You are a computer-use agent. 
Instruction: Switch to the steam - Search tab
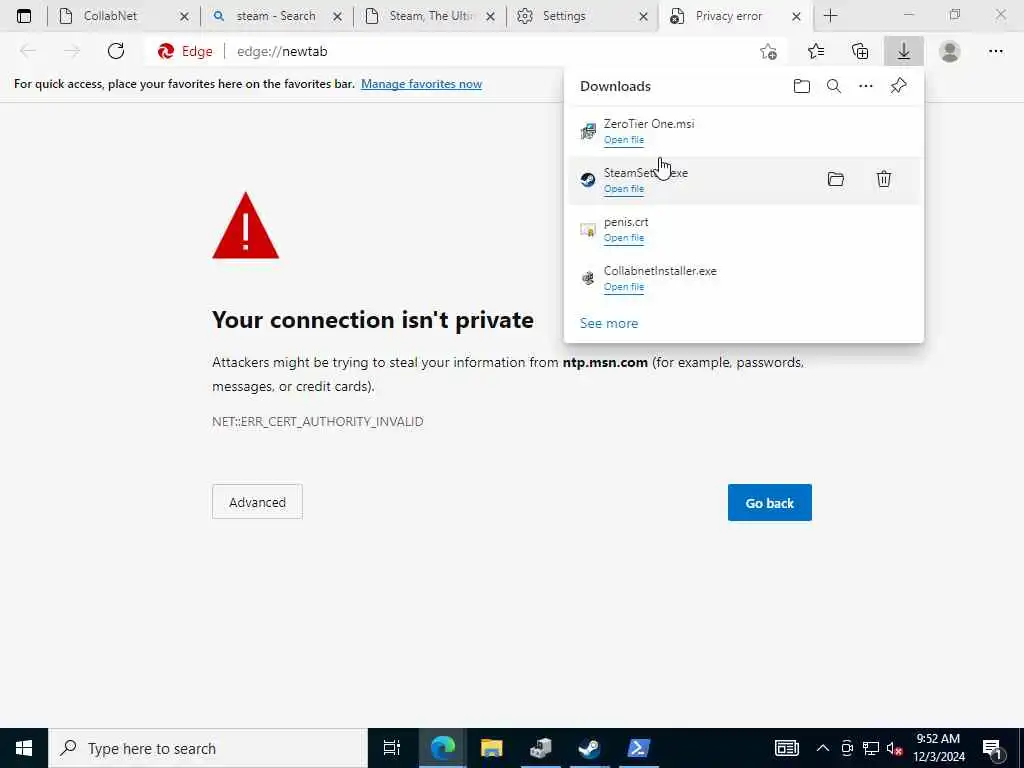(x=276, y=16)
